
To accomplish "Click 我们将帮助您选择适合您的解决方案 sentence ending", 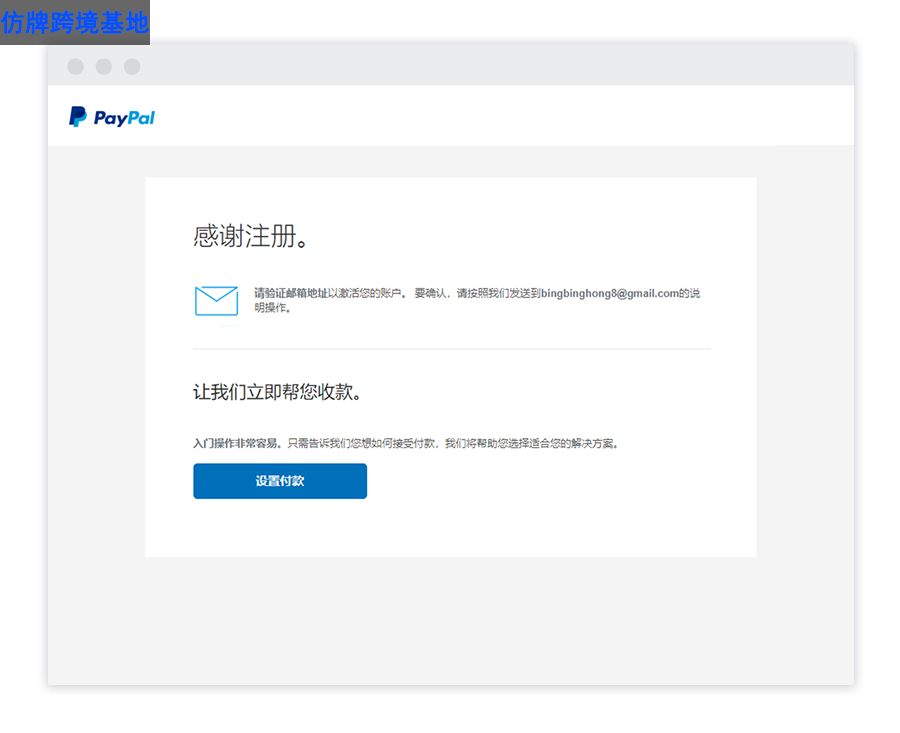I will (532, 443).
